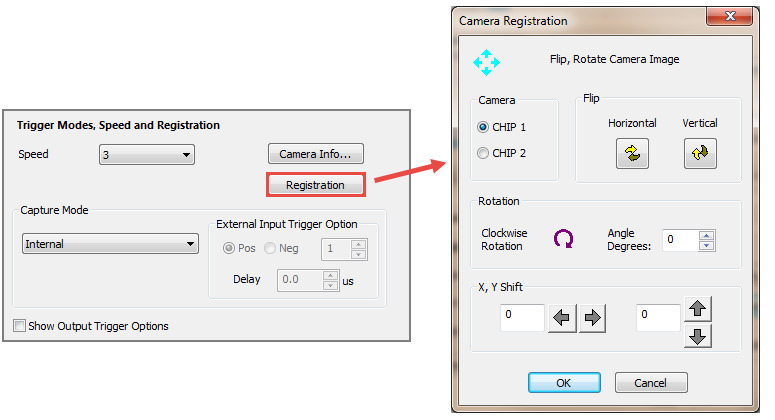This screenshot has width=775, height=420.
Task: Expand the Capture Mode dropdown
Action: pyautogui.click(x=110, y=244)
